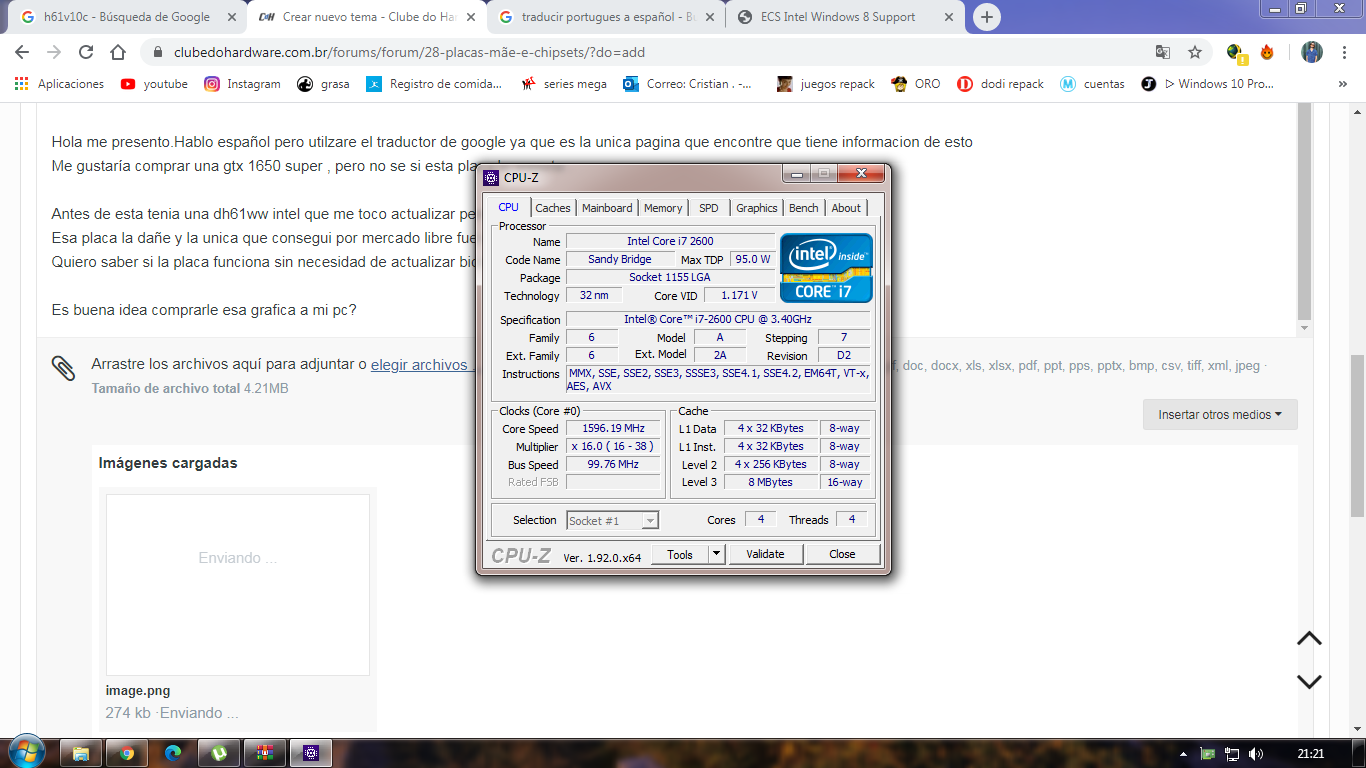Open the Instagram bookmark
Image resolution: width=1366 pixels, height=768 pixels.
coord(242,84)
